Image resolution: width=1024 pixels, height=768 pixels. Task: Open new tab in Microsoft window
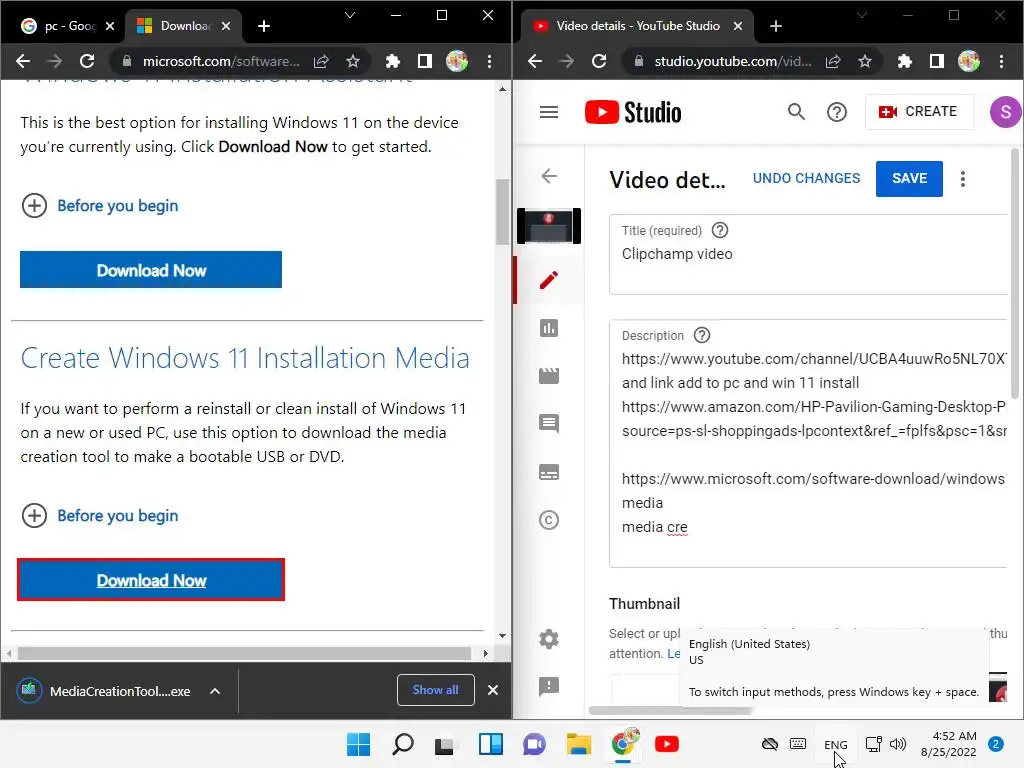(x=264, y=26)
